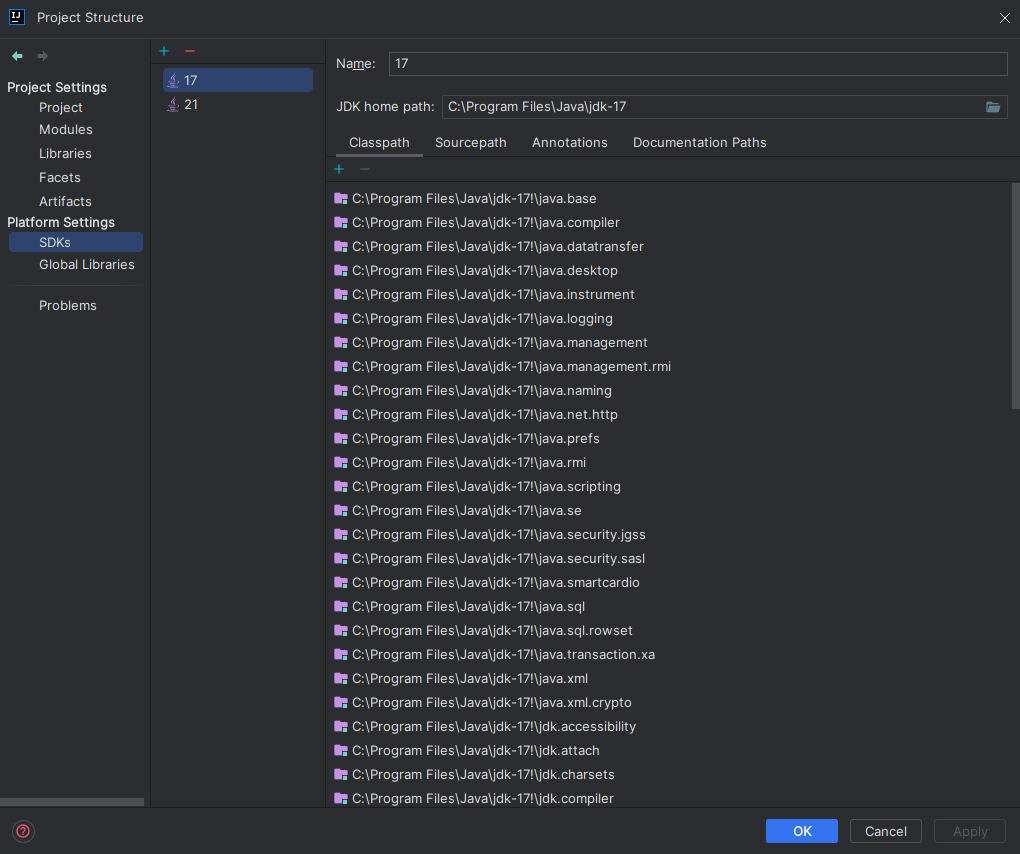Select SDK 21 in the list

[237, 104]
